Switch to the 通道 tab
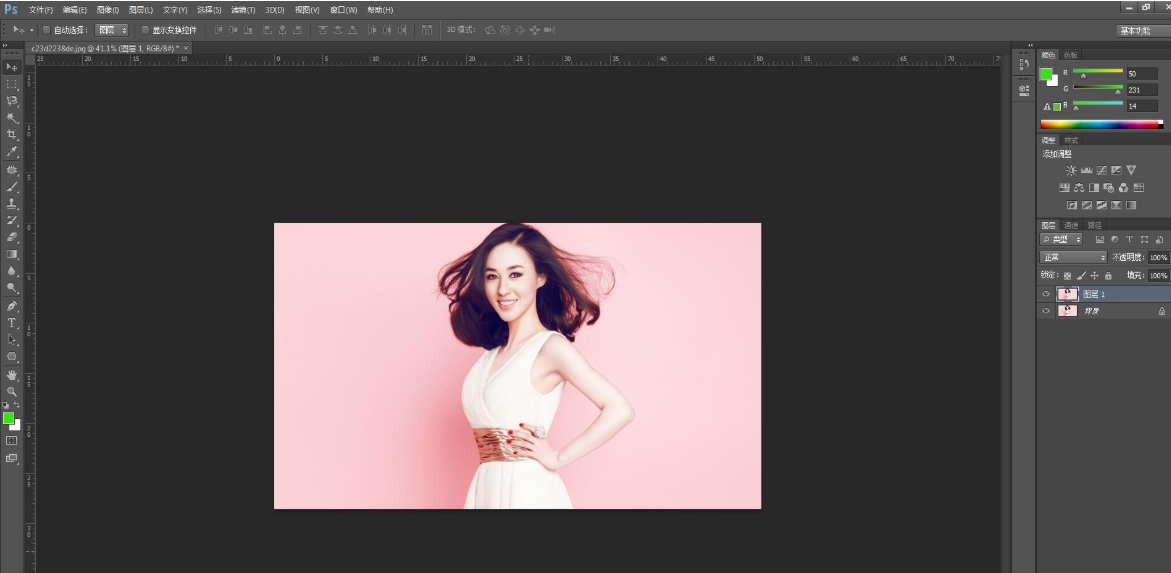 [1072, 225]
